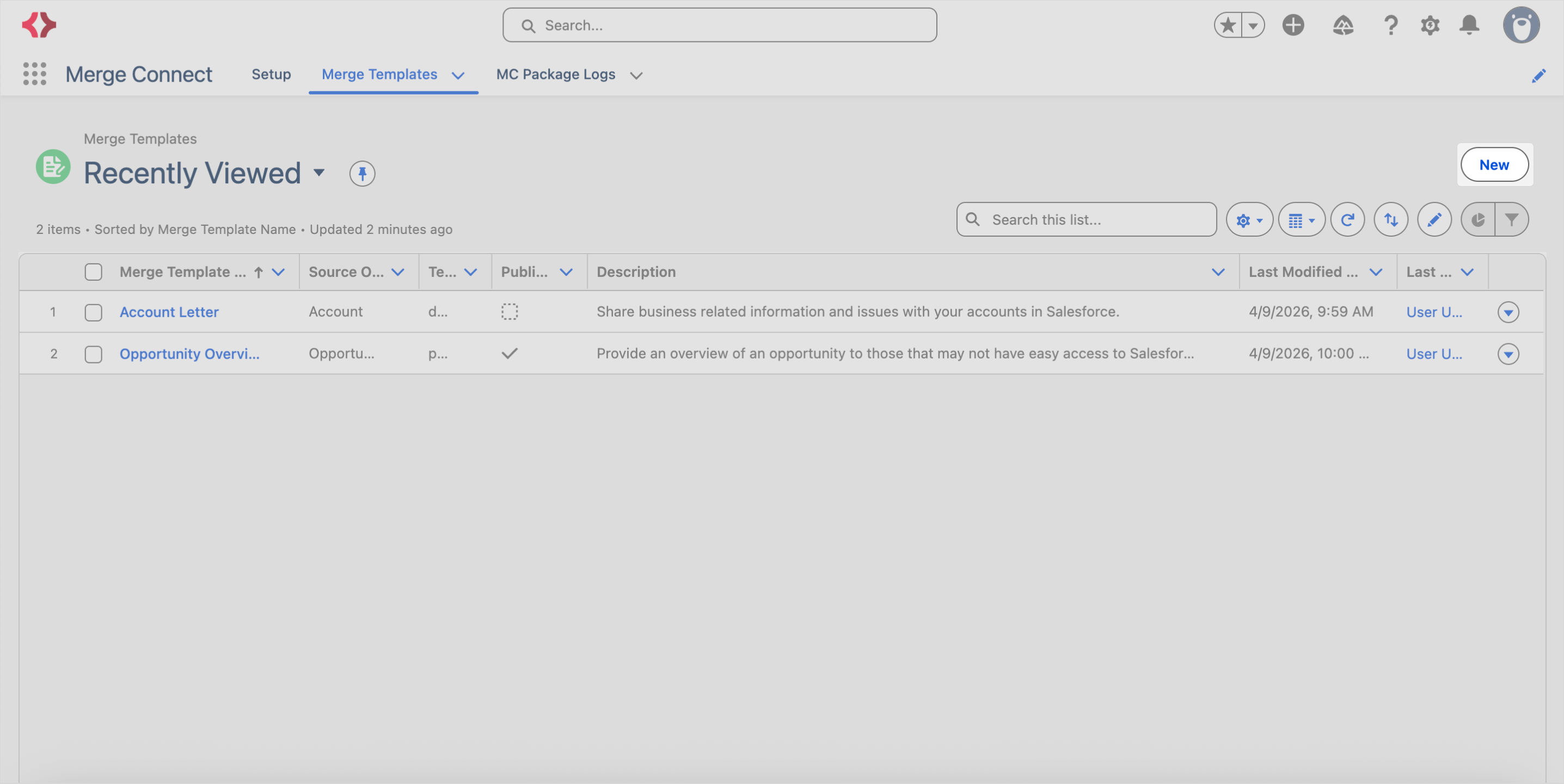
Task: Focus the Search this list field
Action: pos(1087,220)
